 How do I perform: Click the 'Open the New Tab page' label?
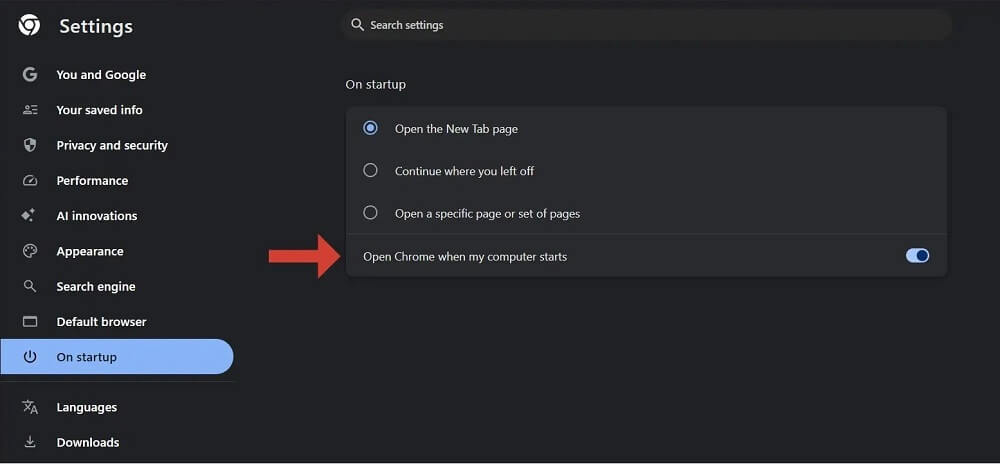point(457,129)
